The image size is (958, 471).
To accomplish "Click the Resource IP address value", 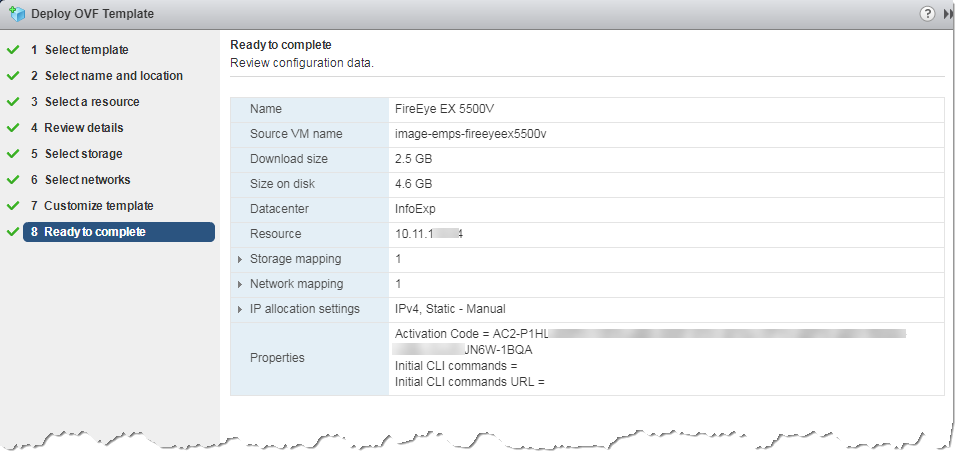I will pyautogui.click(x=429, y=234).
